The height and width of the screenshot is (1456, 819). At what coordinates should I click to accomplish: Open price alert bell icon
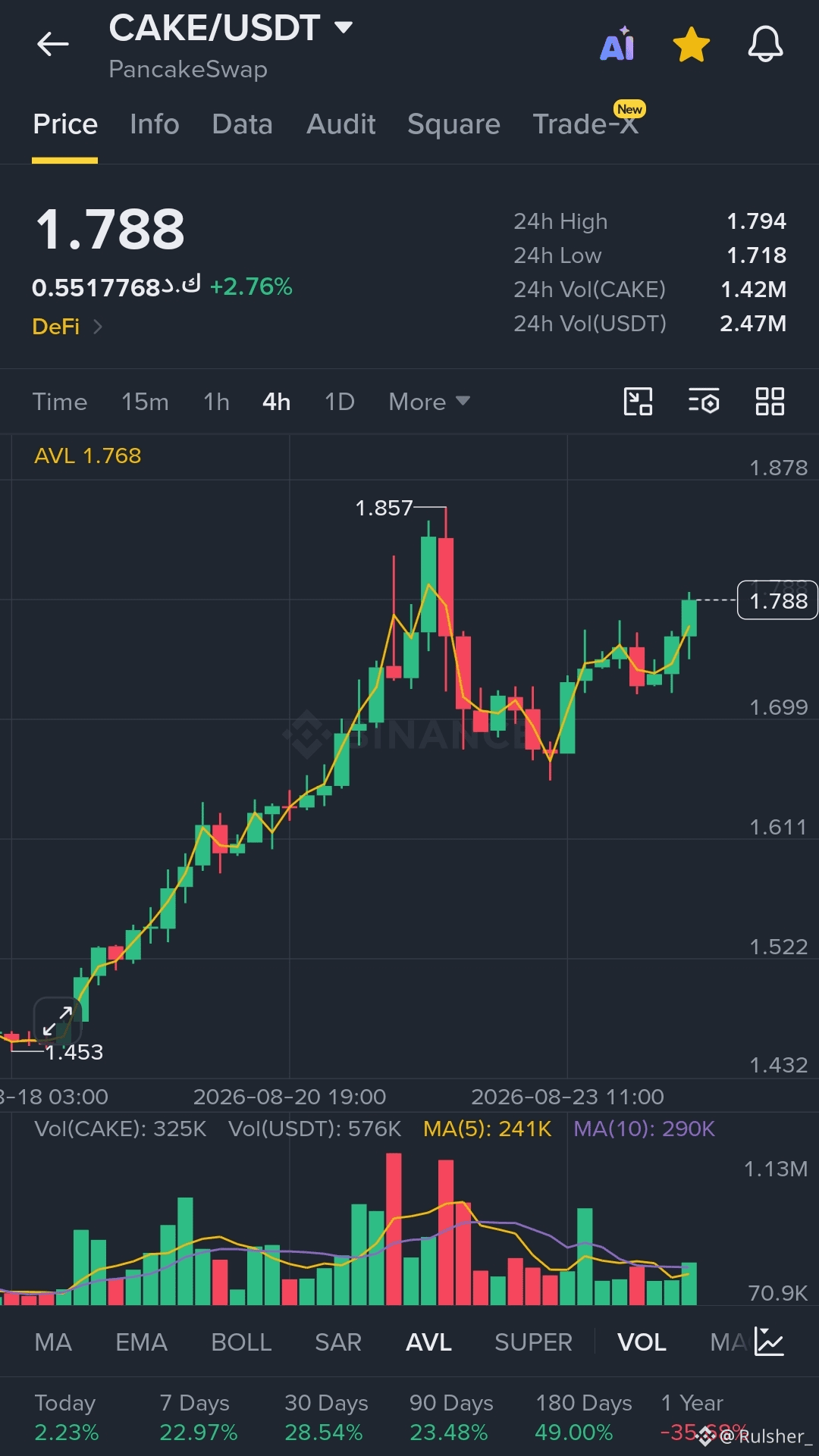(765, 44)
